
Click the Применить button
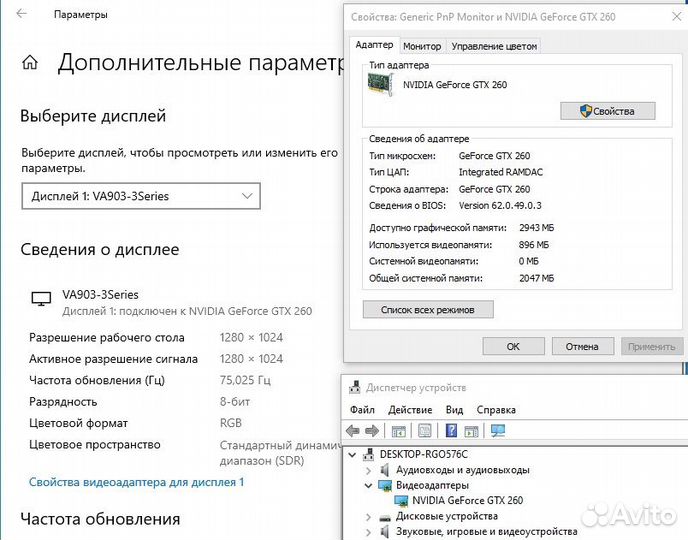(x=652, y=347)
